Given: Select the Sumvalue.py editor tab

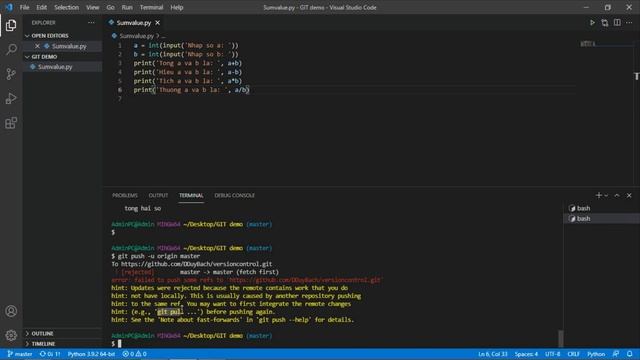Looking at the screenshot, I should pos(134,23).
